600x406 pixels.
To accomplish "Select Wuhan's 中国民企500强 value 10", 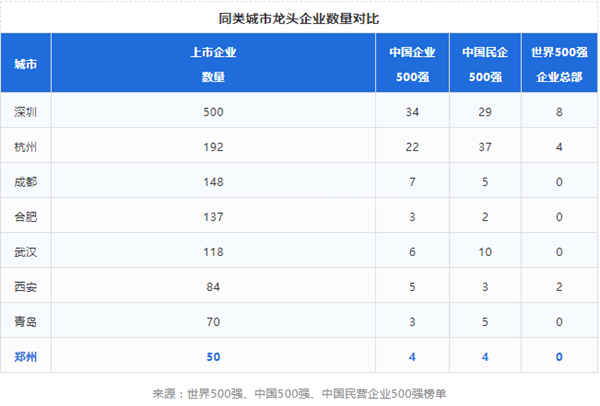I will (x=485, y=251).
